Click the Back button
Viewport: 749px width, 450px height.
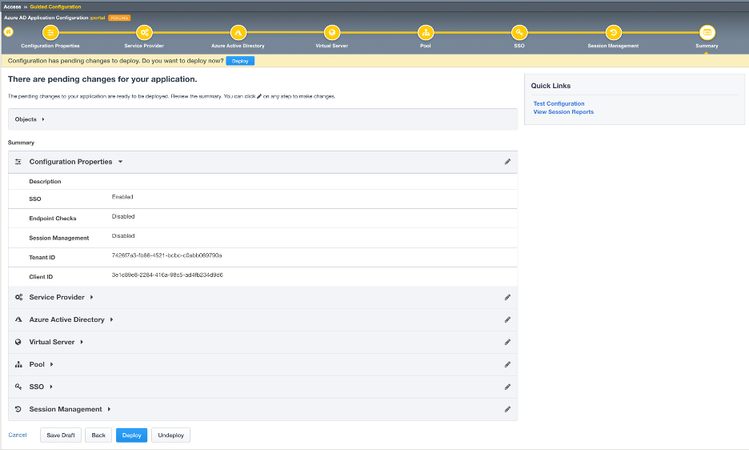tap(98, 435)
